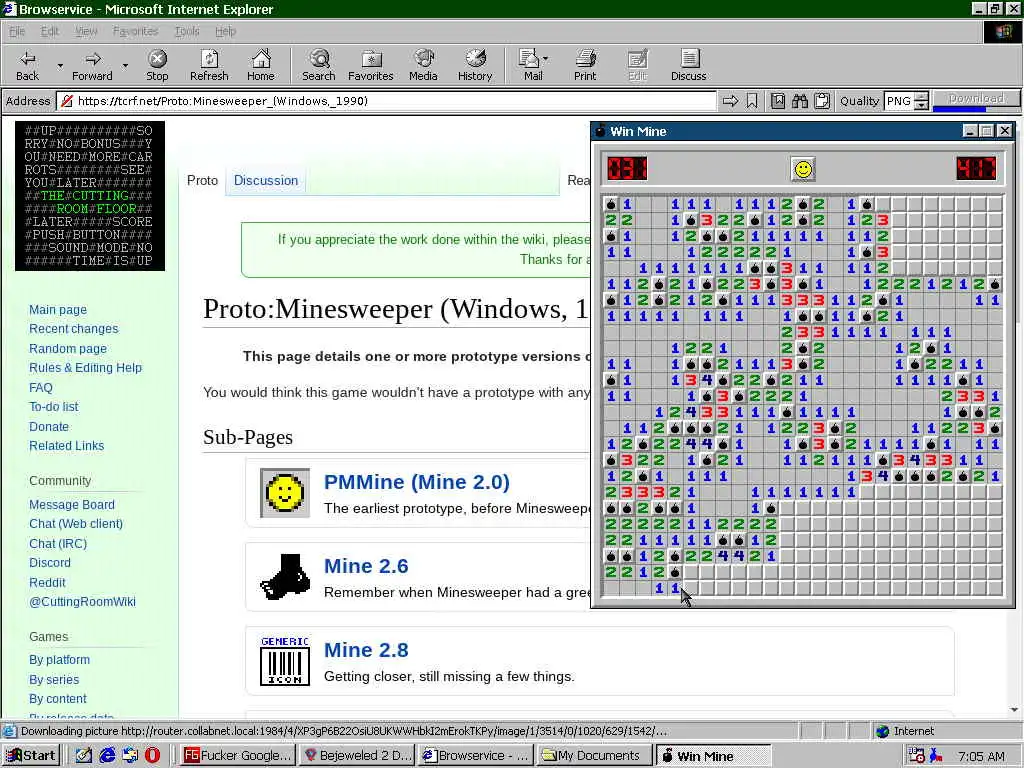This screenshot has height=768, width=1024.
Task: Open the By platform games link
Action: tap(59, 660)
